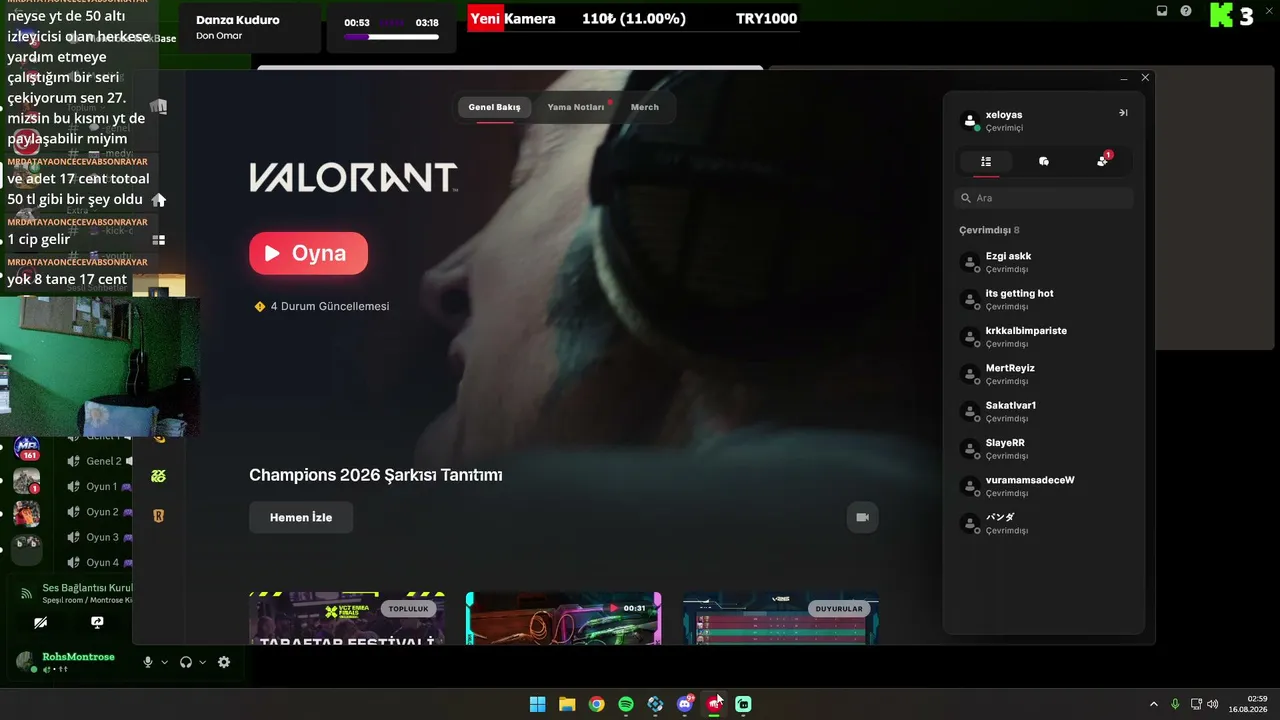Open the Duyurular news thumbnail
The image size is (1280, 720).
pyautogui.click(x=781, y=618)
